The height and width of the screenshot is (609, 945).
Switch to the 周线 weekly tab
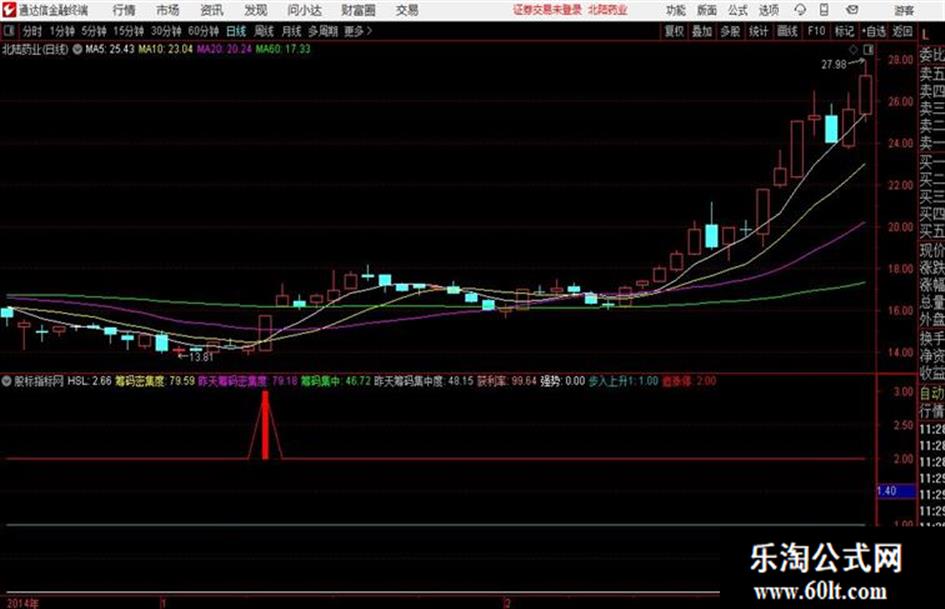point(264,31)
